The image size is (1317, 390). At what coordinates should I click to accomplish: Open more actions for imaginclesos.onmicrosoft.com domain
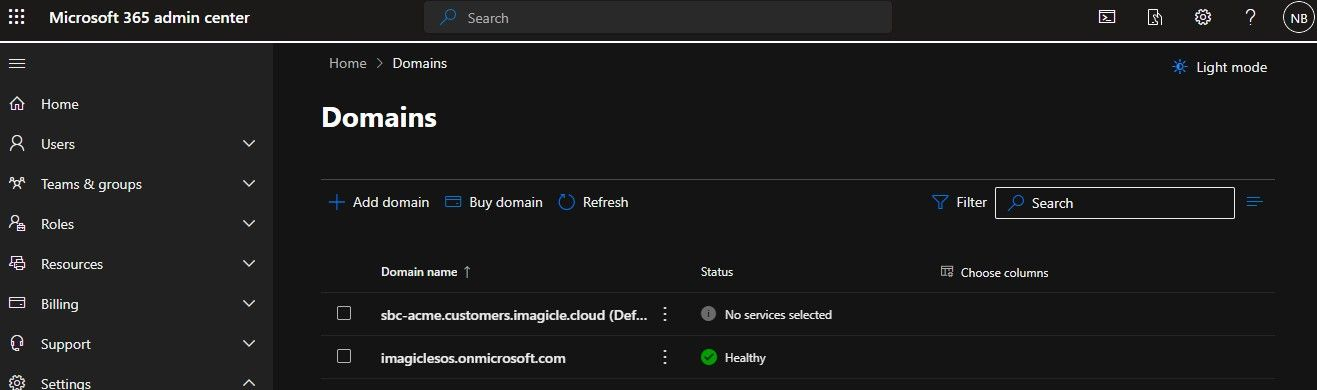pyautogui.click(x=664, y=357)
